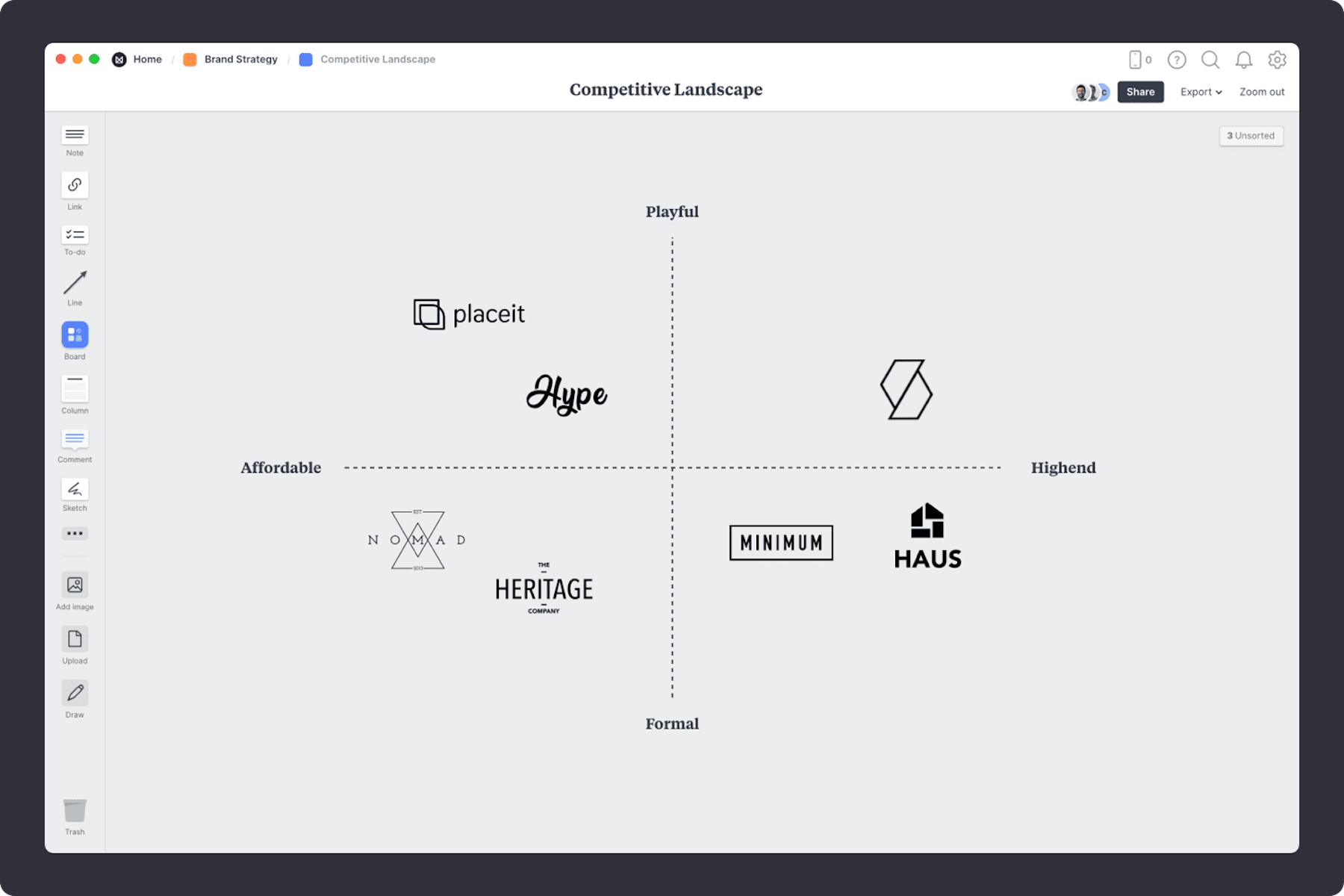Open the settings gear
The width and height of the screenshot is (1344, 896).
1278,60
